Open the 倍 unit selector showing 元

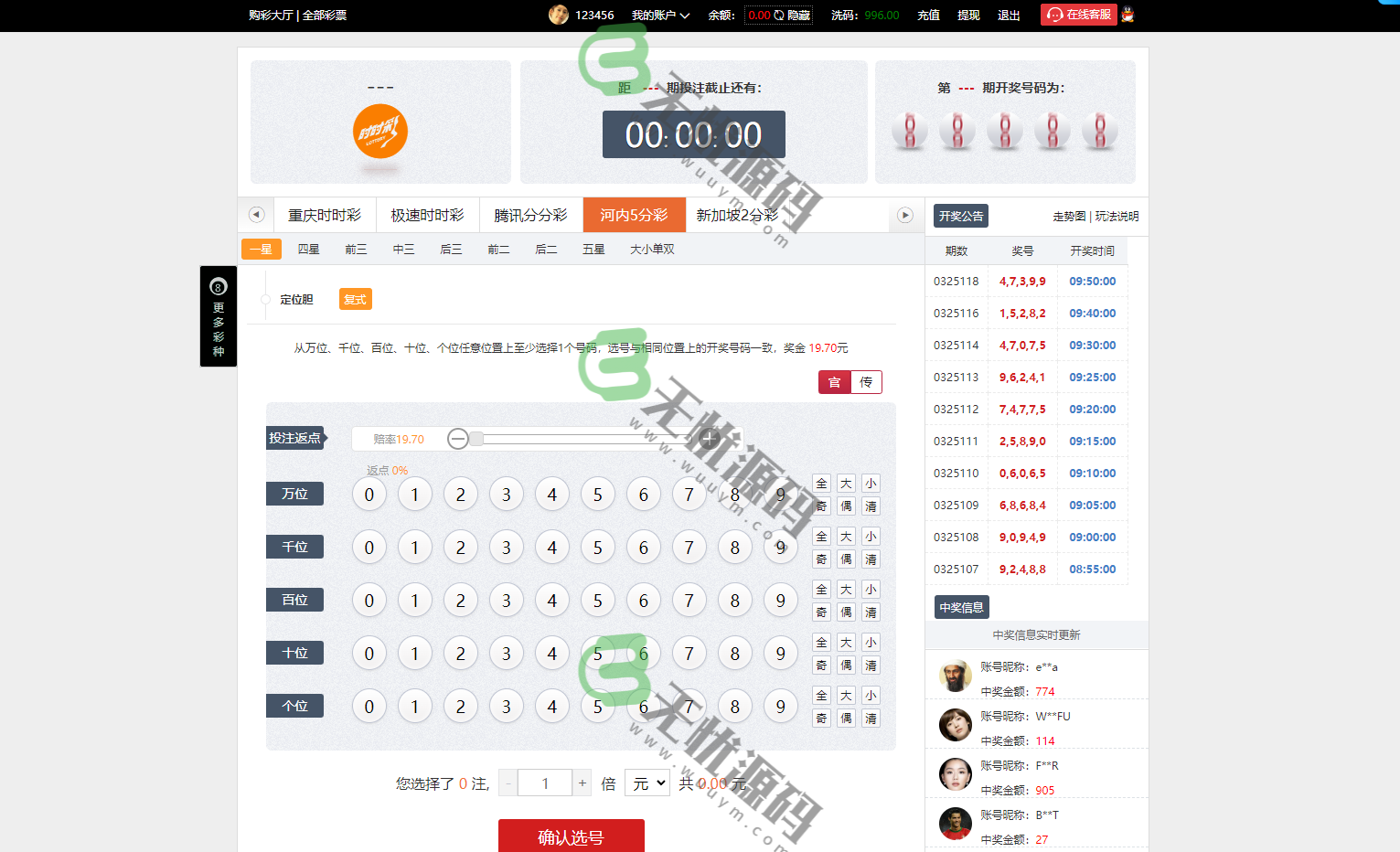647,783
